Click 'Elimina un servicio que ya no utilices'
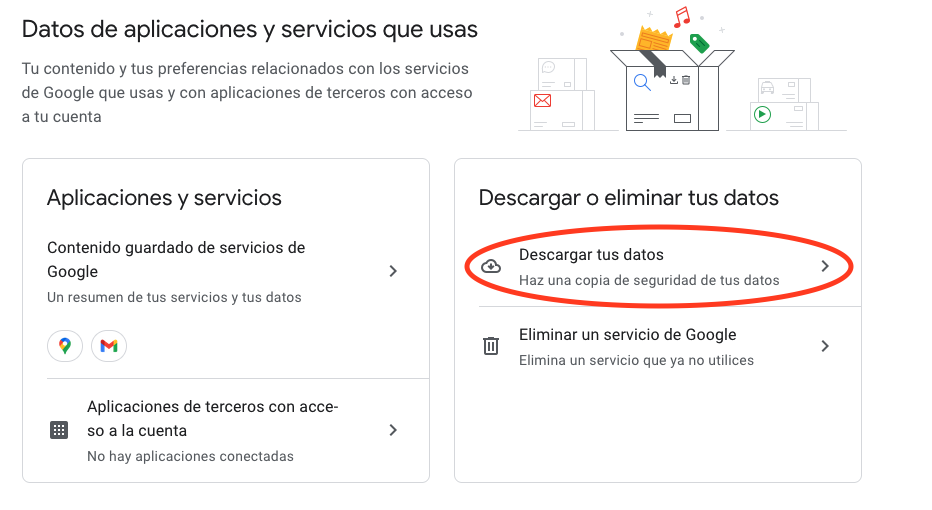932x510 pixels. (x=636, y=360)
